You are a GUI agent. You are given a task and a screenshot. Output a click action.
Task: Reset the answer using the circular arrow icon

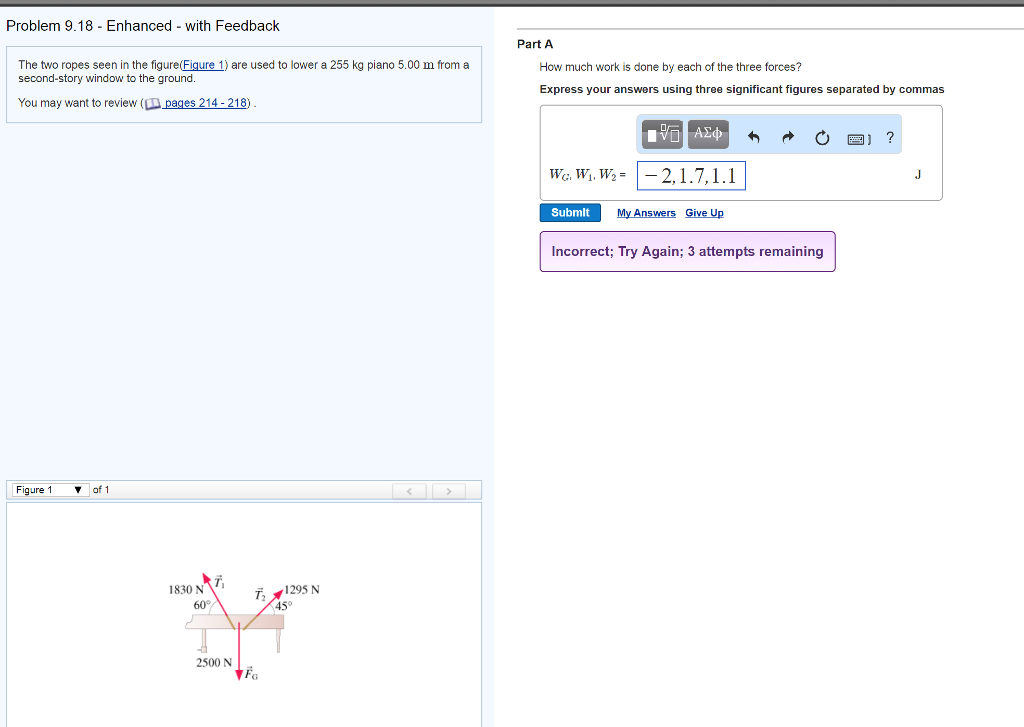tap(822, 137)
